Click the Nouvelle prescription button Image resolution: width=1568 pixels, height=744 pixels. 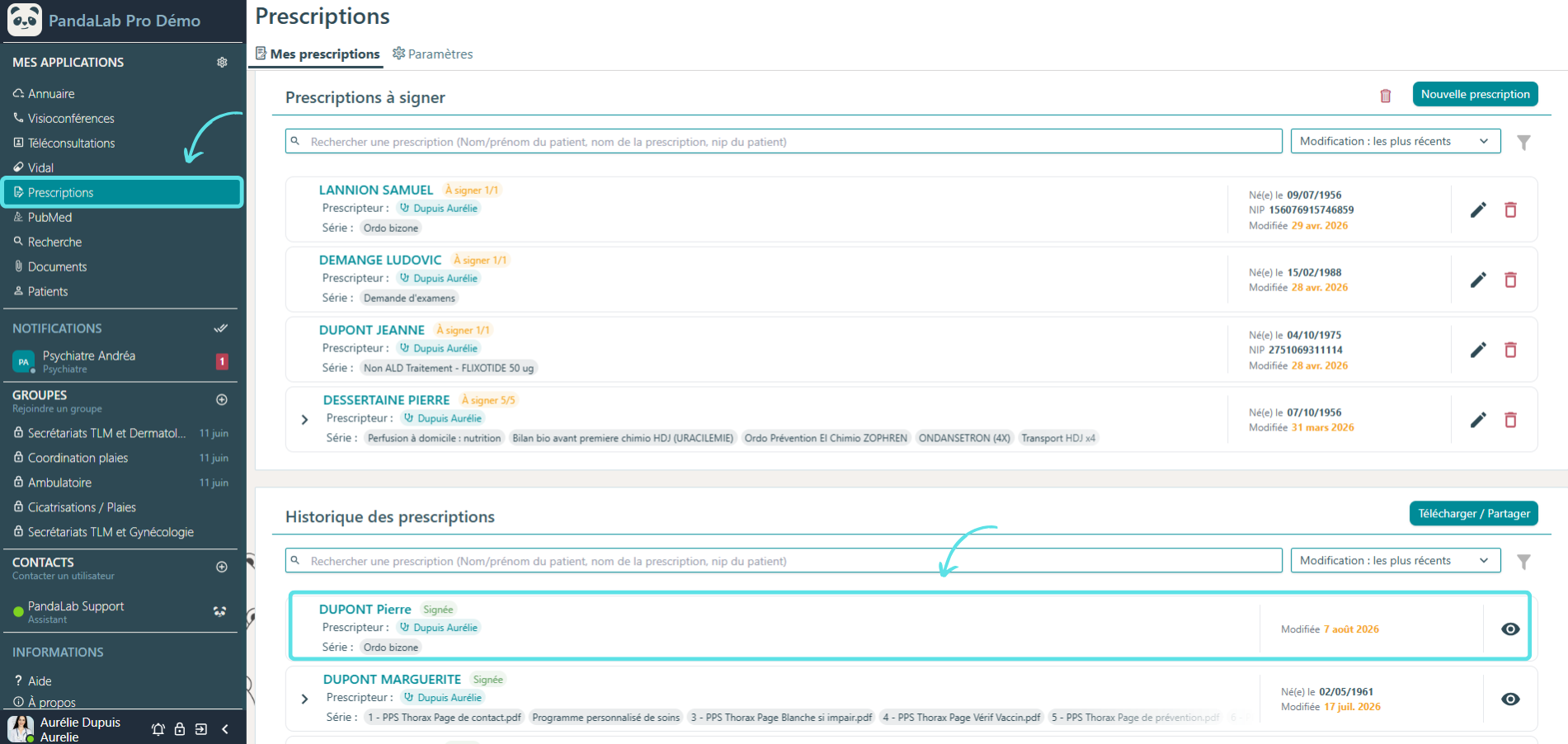(x=1475, y=94)
